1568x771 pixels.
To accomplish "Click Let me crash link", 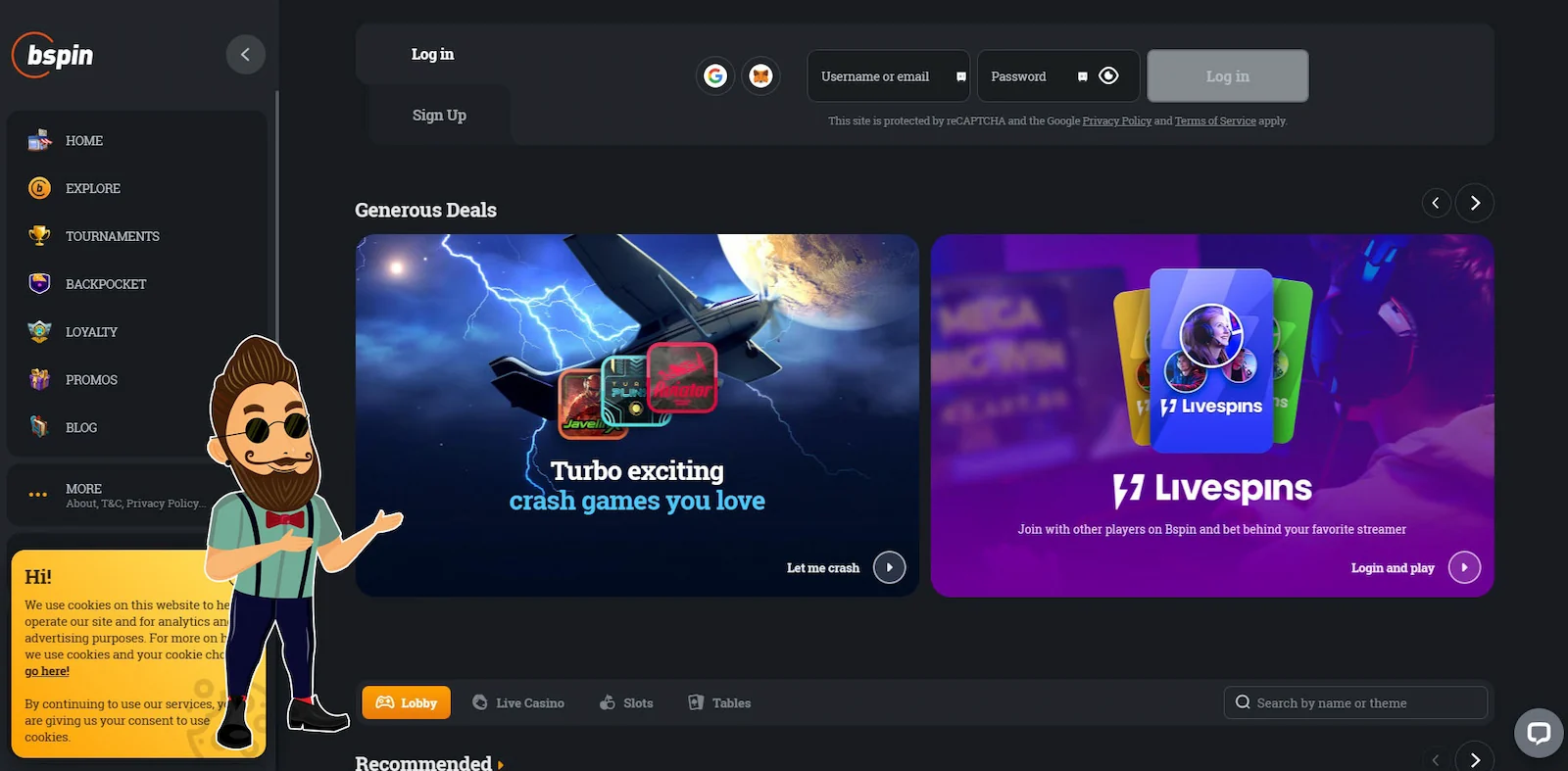I will (823, 568).
